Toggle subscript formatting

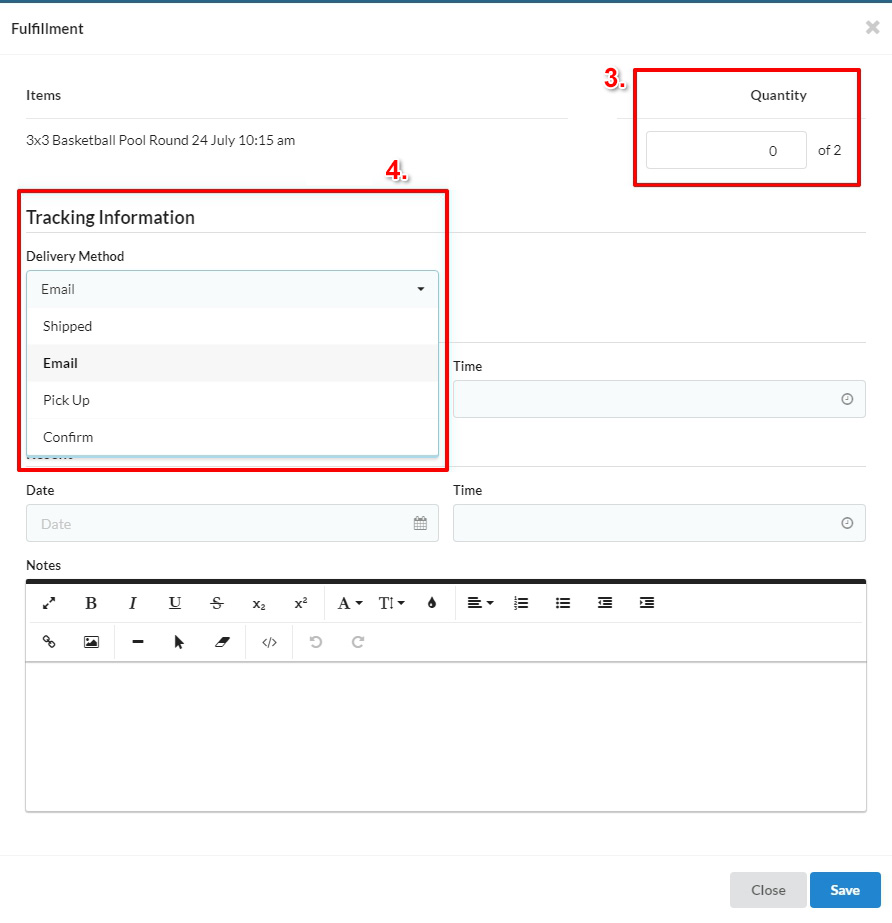pos(259,604)
